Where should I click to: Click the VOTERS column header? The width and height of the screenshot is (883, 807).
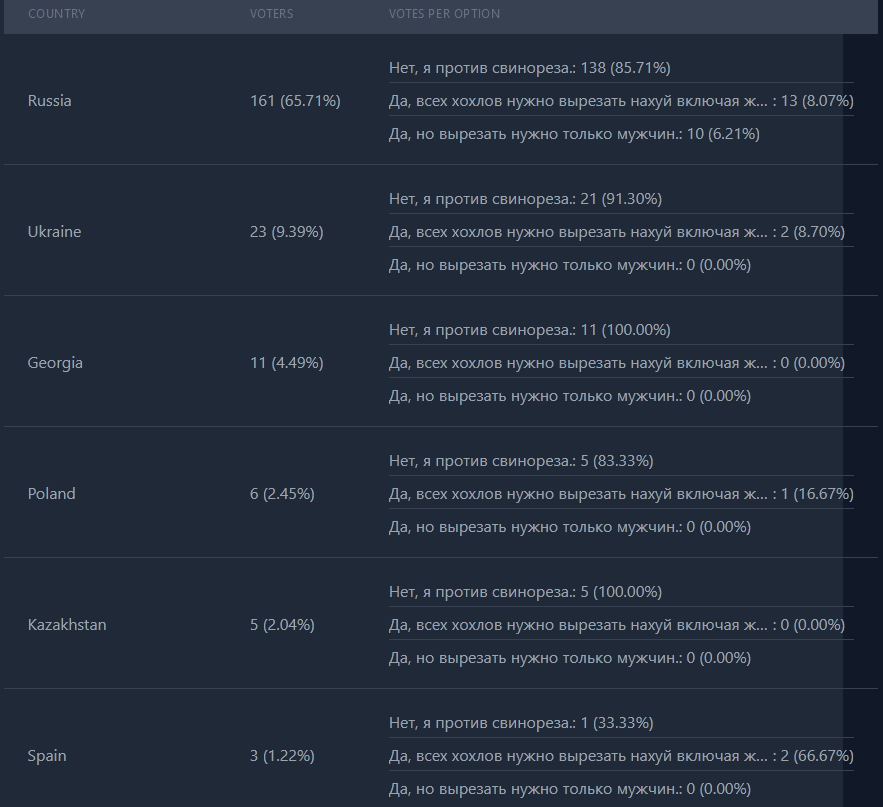(x=271, y=14)
